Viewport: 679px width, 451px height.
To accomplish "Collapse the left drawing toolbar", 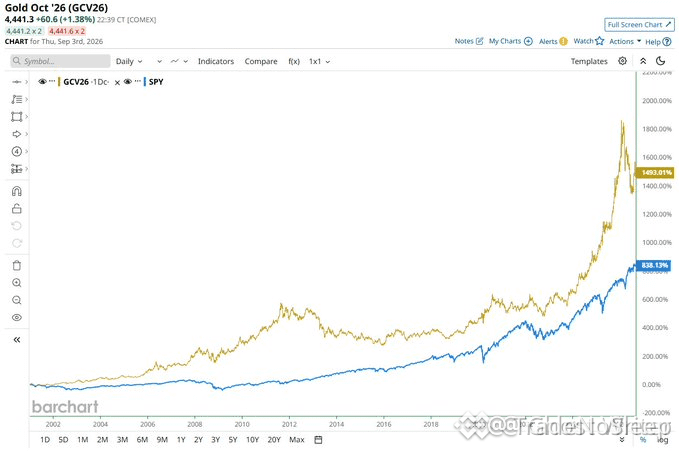I will tap(16, 340).
